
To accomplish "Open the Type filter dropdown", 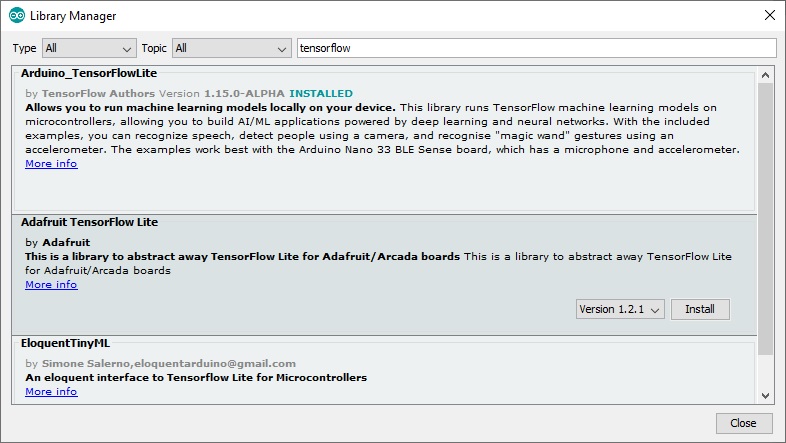I will pyautogui.click(x=89, y=48).
